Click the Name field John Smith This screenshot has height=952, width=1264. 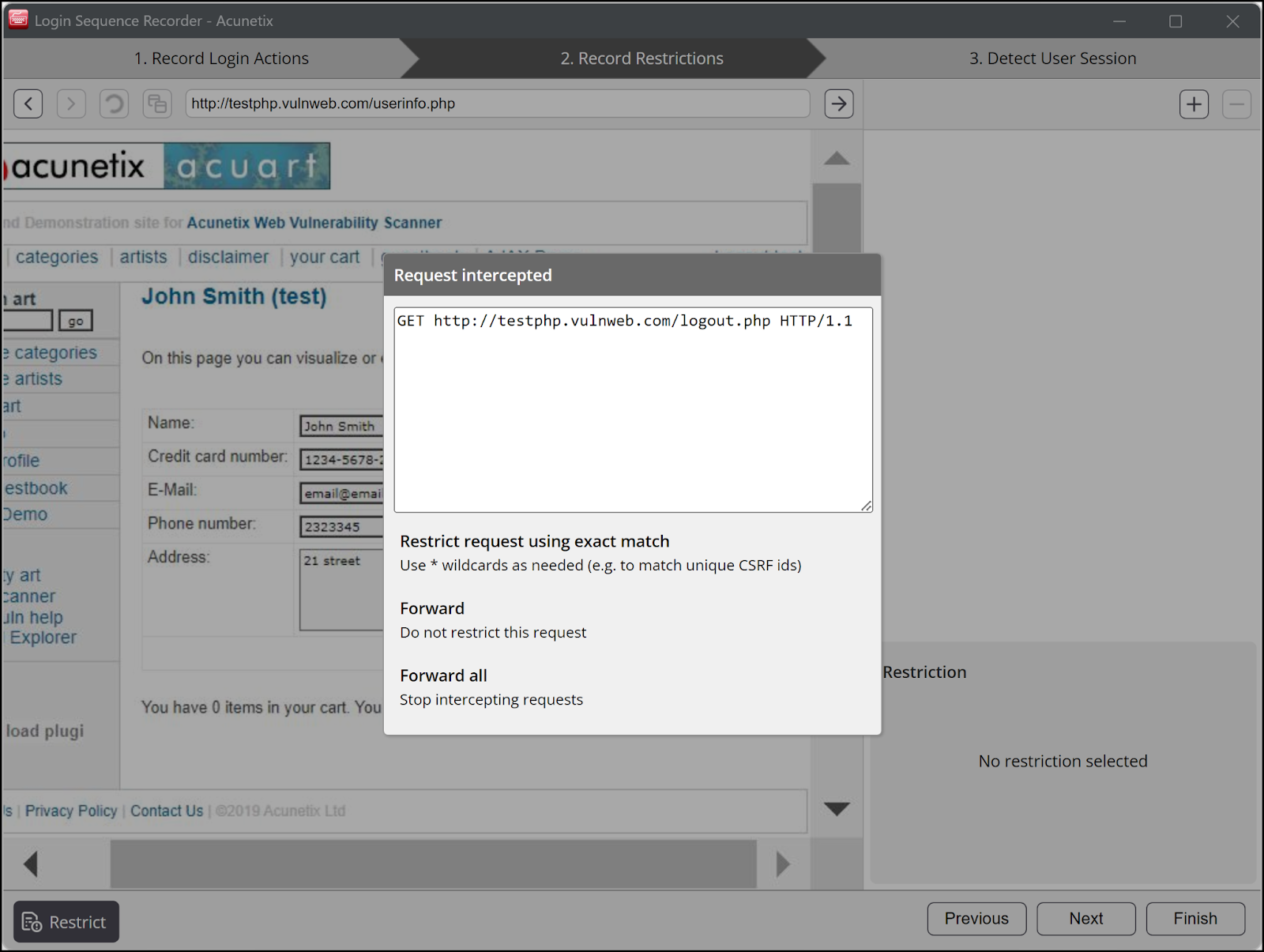(341, 426)
